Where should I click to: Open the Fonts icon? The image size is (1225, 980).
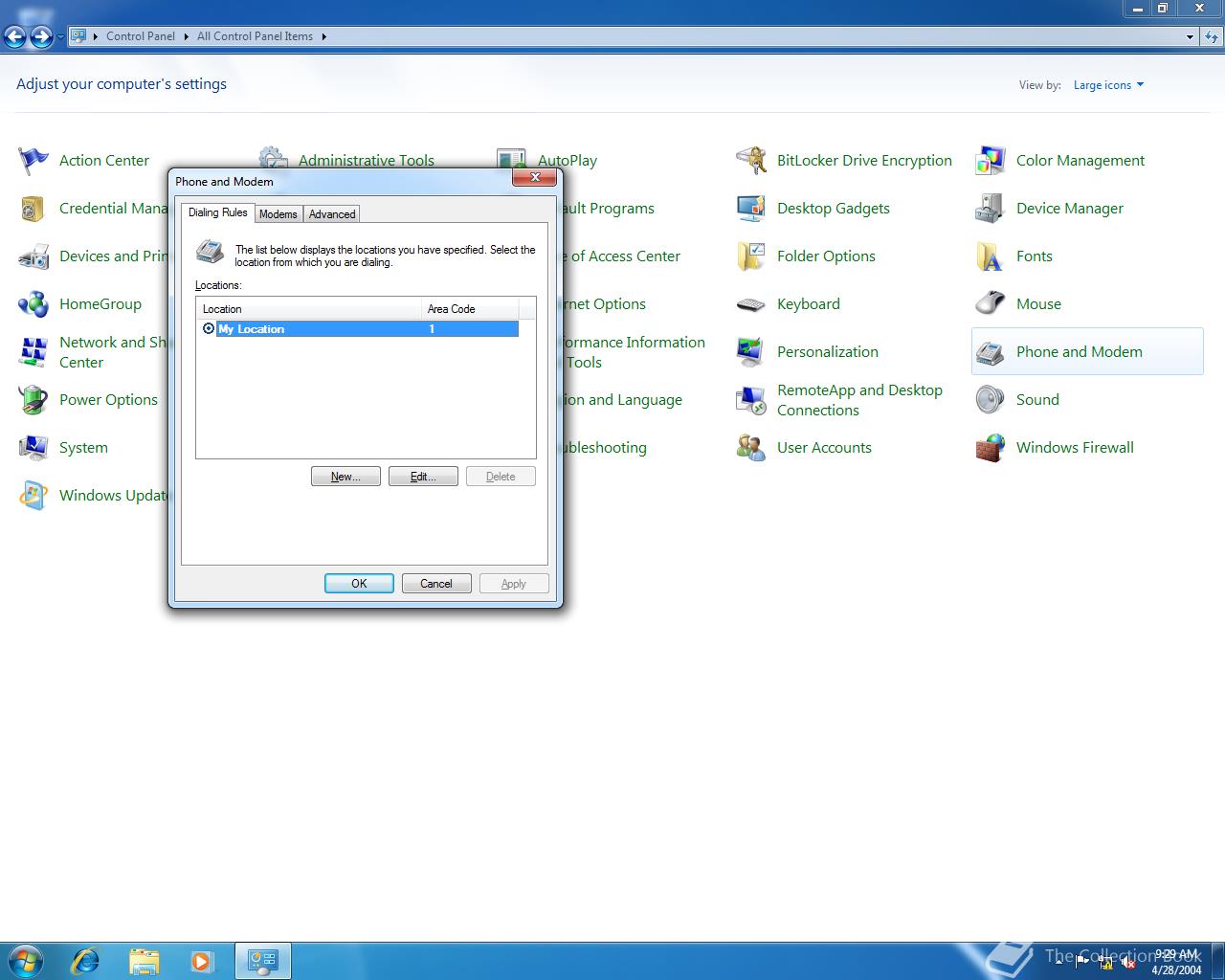pyautogui.click(x=991, y=256)
